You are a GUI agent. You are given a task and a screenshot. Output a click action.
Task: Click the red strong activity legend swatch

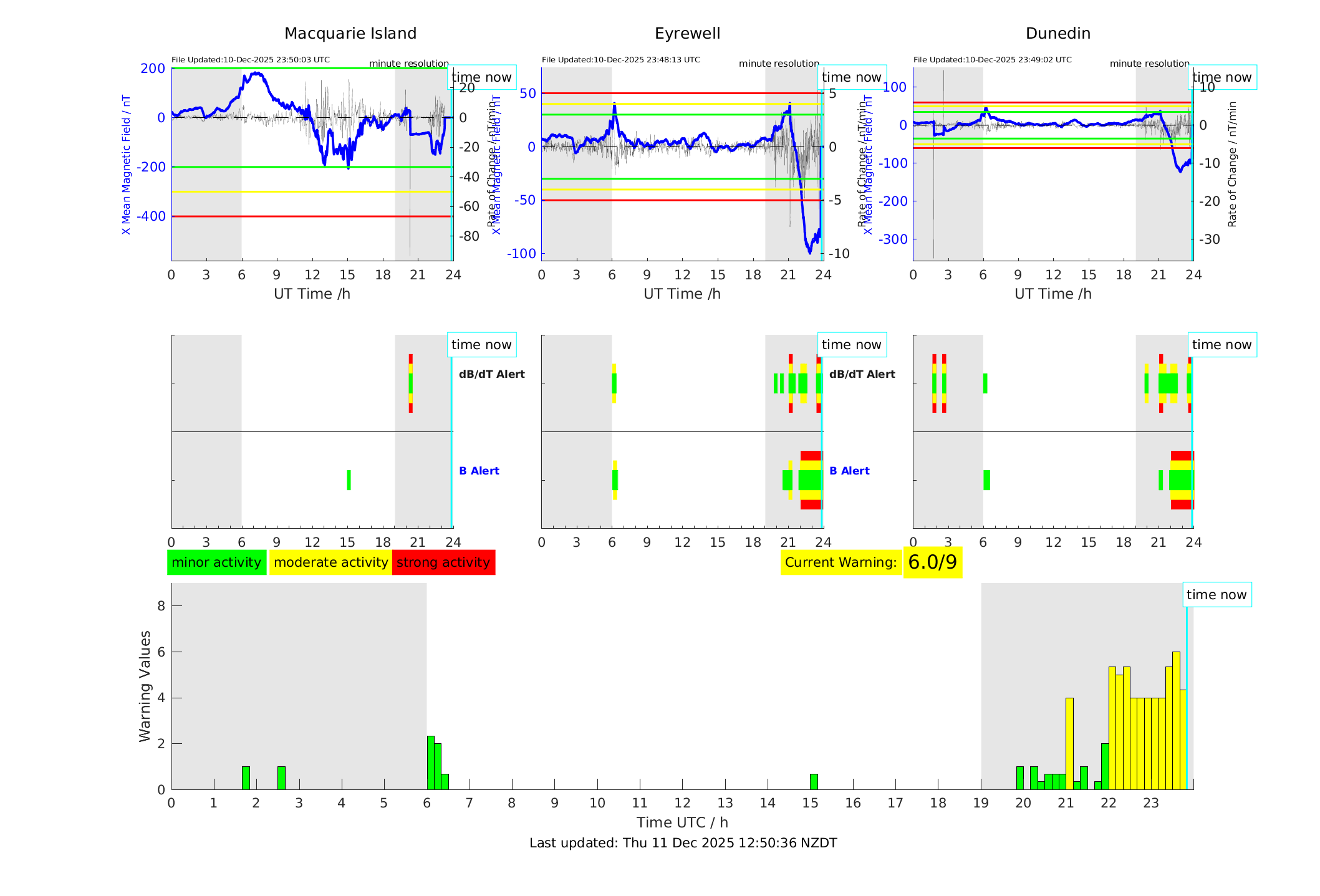tap(443, 562)
